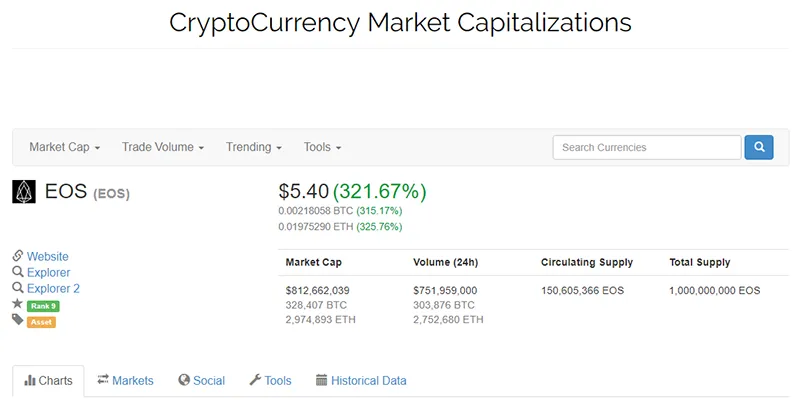Focus the Search Currencies field
The height and width of the screenshot is (400, 798).
pos(647,147)
